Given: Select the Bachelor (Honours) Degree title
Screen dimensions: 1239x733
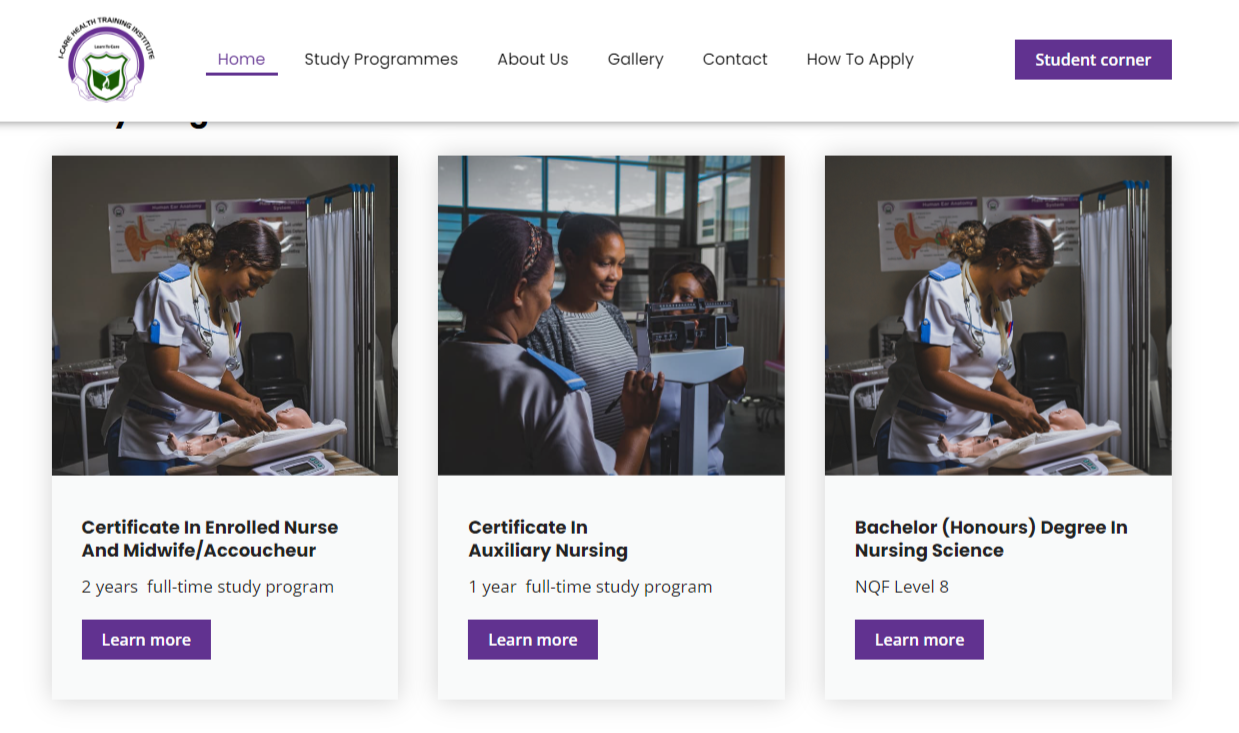Looking at the screenshot, I should 990,538.
